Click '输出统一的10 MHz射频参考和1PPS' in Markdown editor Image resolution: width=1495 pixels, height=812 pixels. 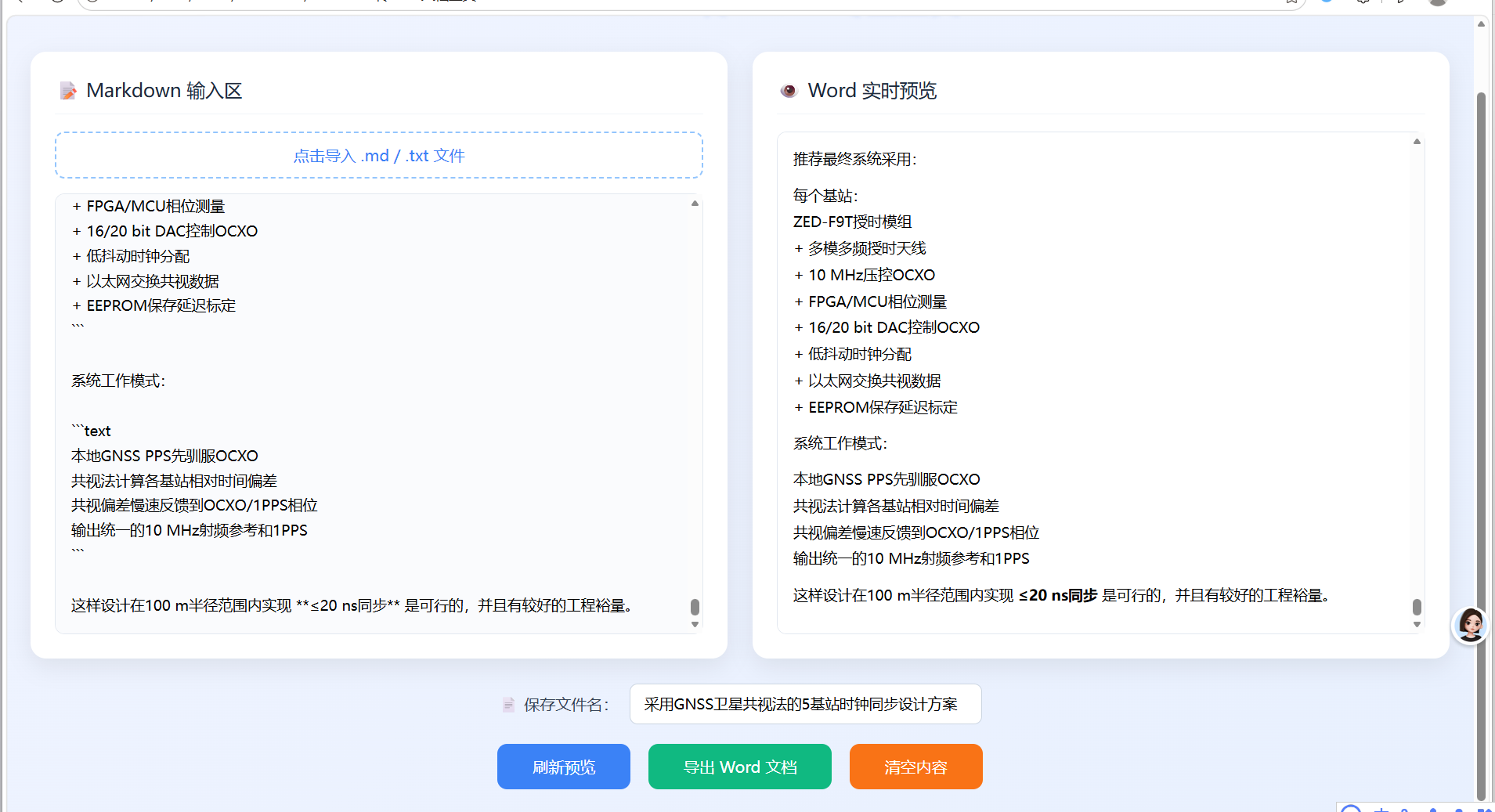pyautogui.click(x=190, y=530)
